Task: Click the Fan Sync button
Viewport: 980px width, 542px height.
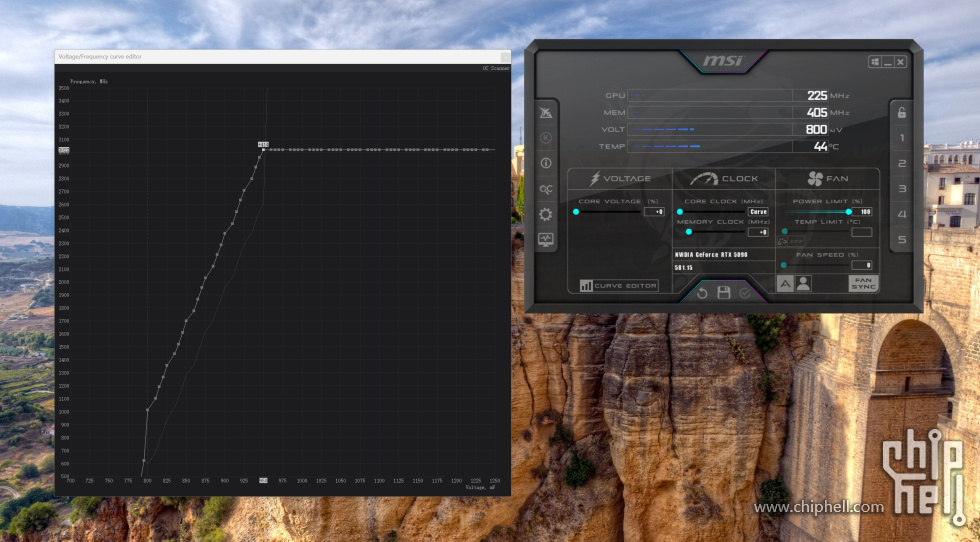Action: (863, 284)
